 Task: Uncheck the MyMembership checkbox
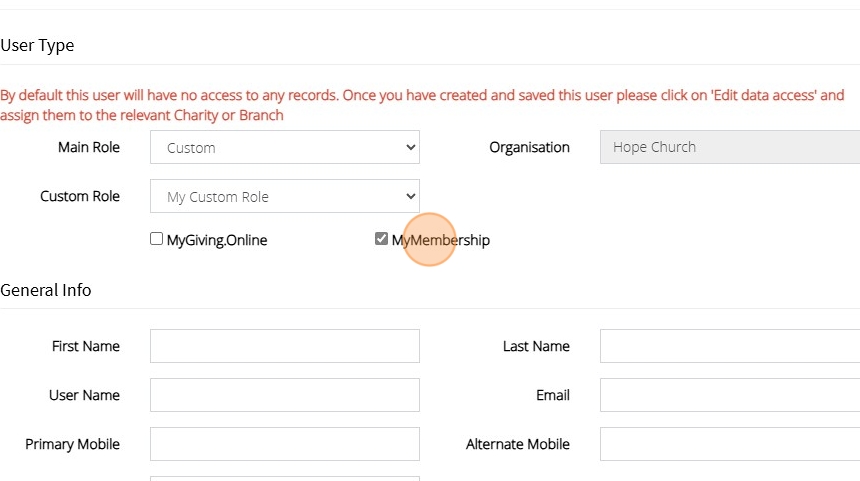point(381,239)
